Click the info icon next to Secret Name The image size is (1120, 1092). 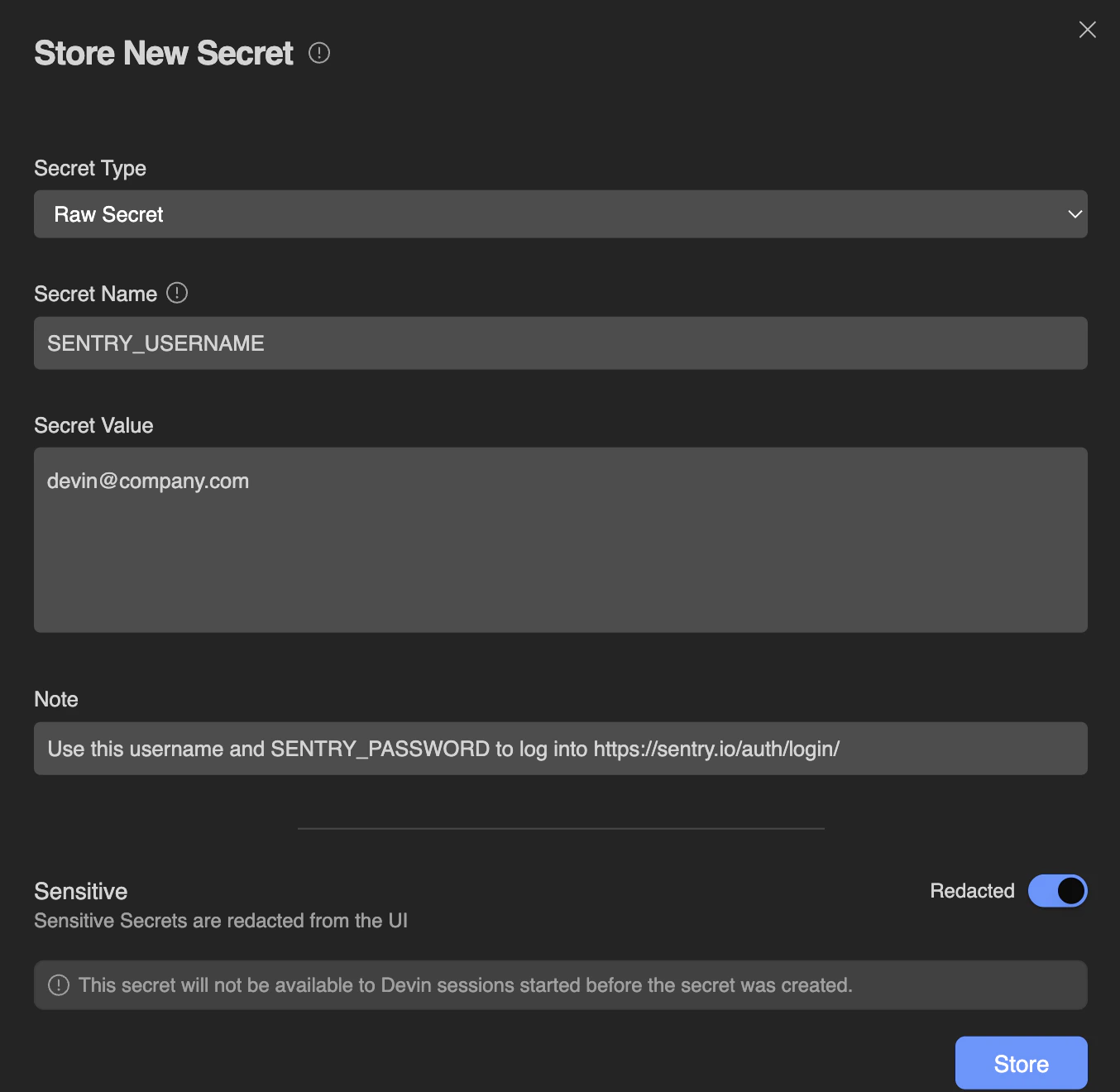point(177,293)
